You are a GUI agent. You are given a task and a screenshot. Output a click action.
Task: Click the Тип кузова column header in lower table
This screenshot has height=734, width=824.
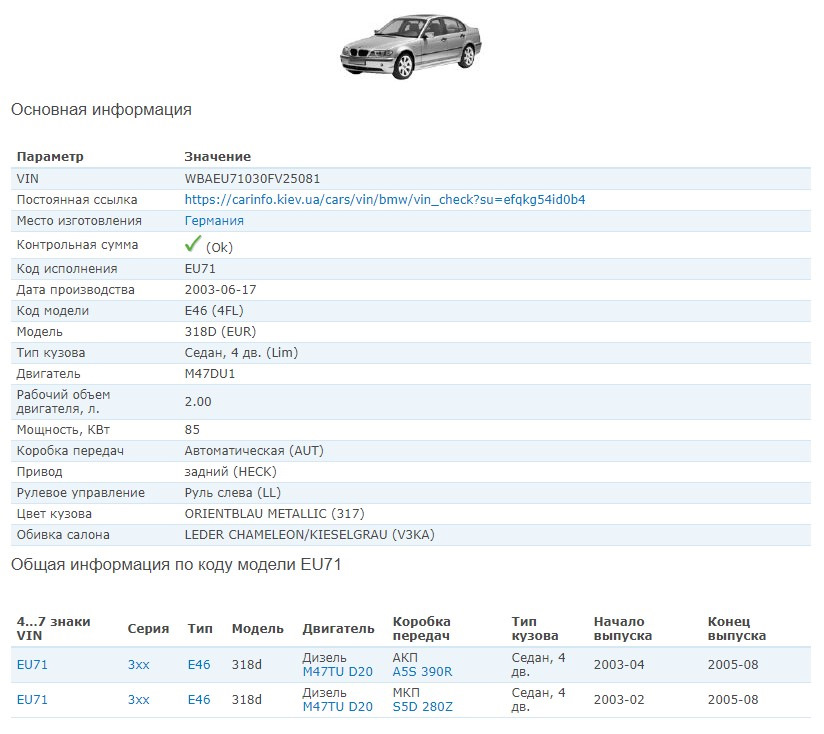click(535, 629)
